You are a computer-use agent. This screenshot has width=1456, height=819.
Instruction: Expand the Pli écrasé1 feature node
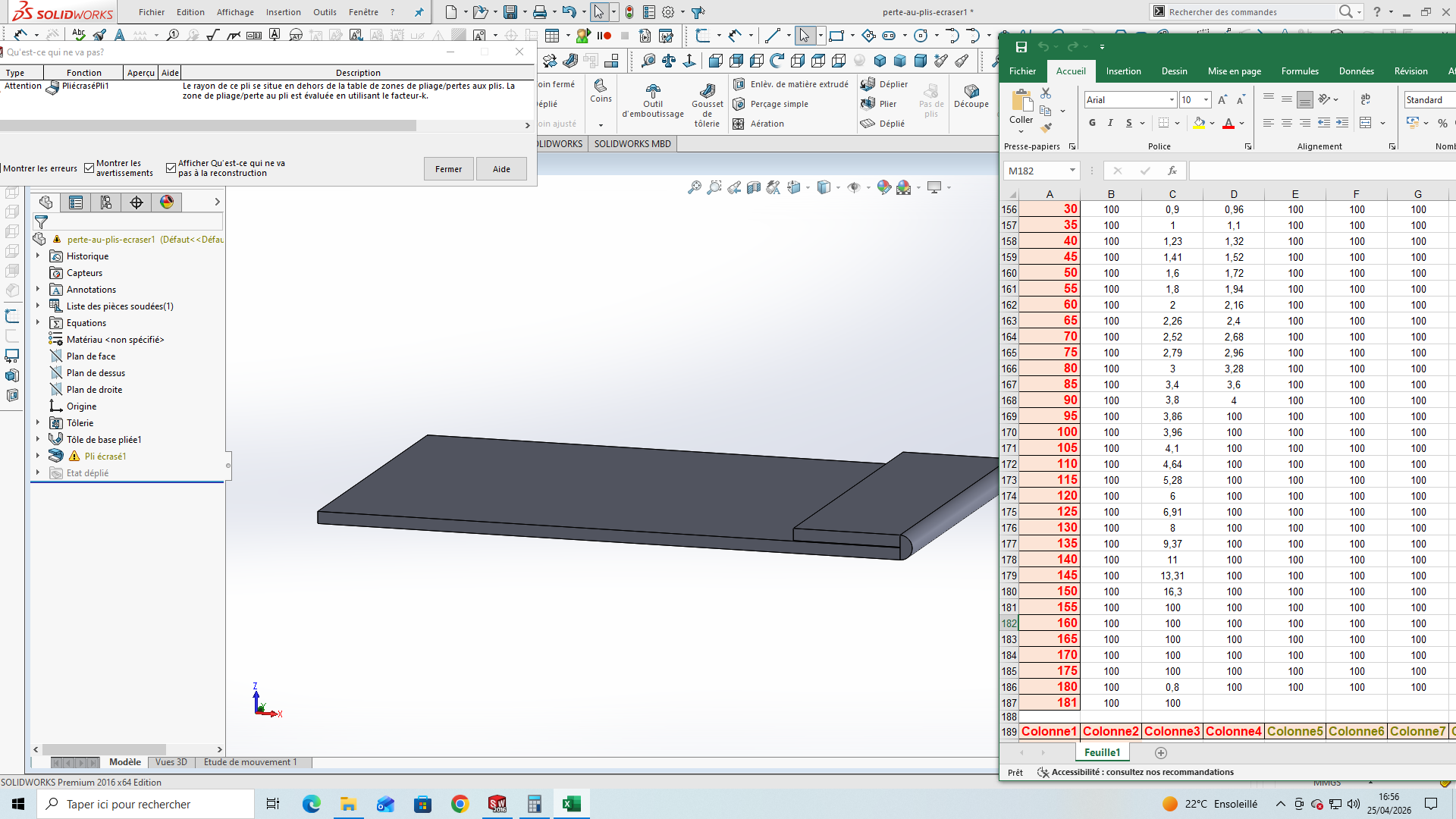click(x=38, y=456)
